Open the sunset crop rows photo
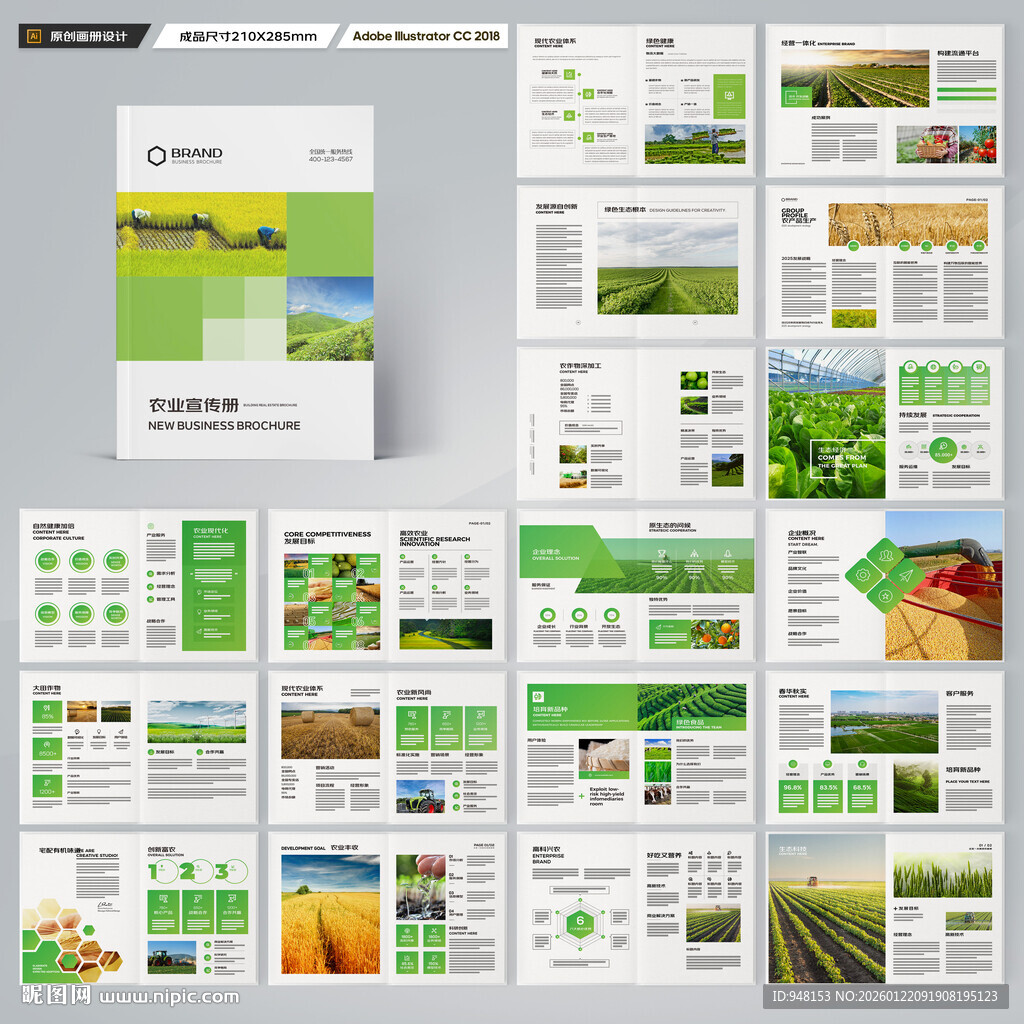The width and height of the screenshot is (1024, 1024). (x=855, y=78)
